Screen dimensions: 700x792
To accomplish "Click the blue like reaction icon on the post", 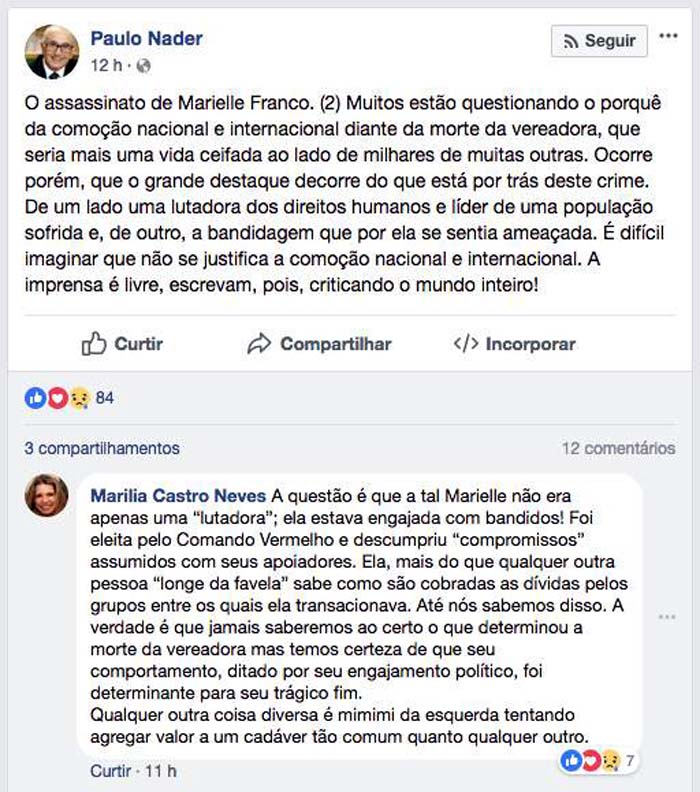I will (36, 398).
